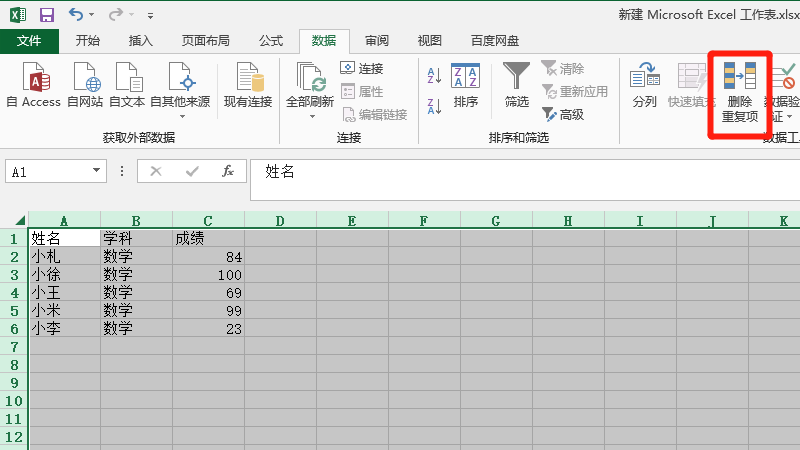Click cell C1 containing 成绩
The width and height of the screenshot is (800, 450).
(208, 238)
